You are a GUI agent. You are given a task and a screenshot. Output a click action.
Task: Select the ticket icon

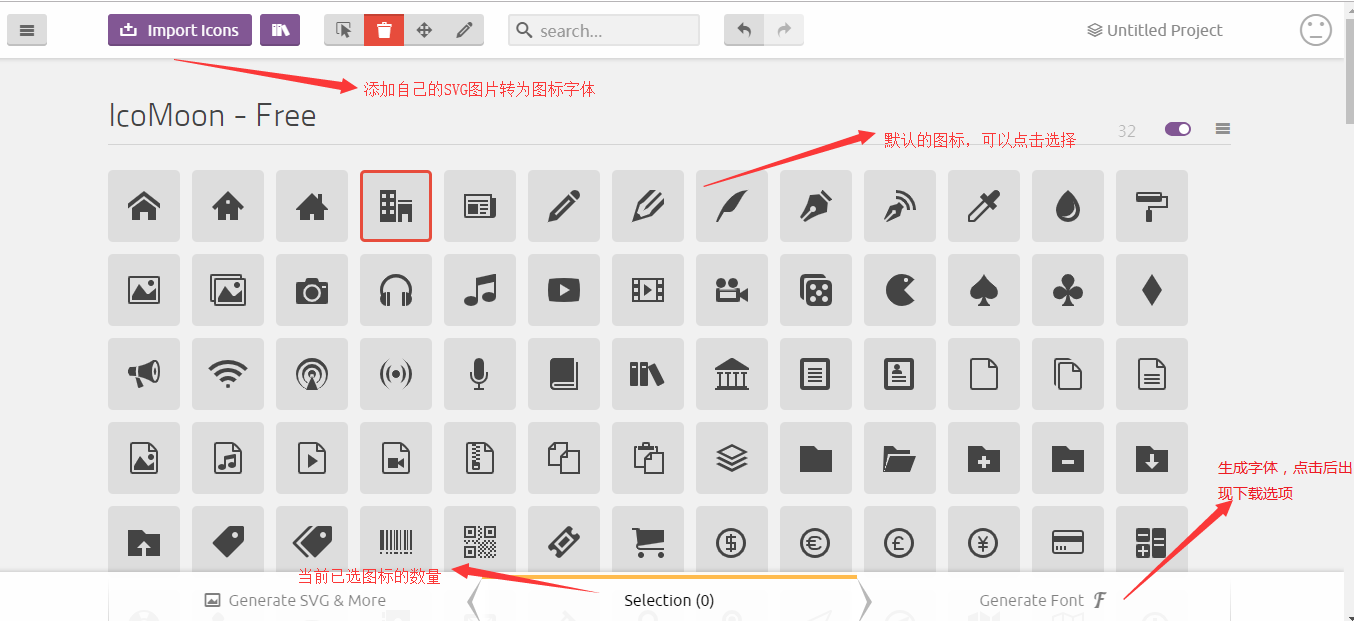tap(564, 540)
